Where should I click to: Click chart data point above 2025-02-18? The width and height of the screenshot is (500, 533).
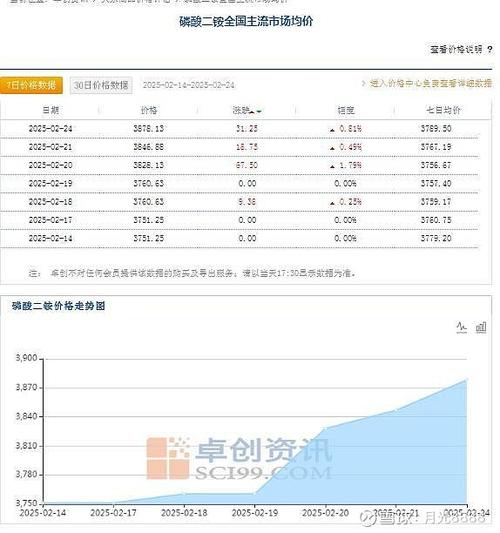pos(184,493)
